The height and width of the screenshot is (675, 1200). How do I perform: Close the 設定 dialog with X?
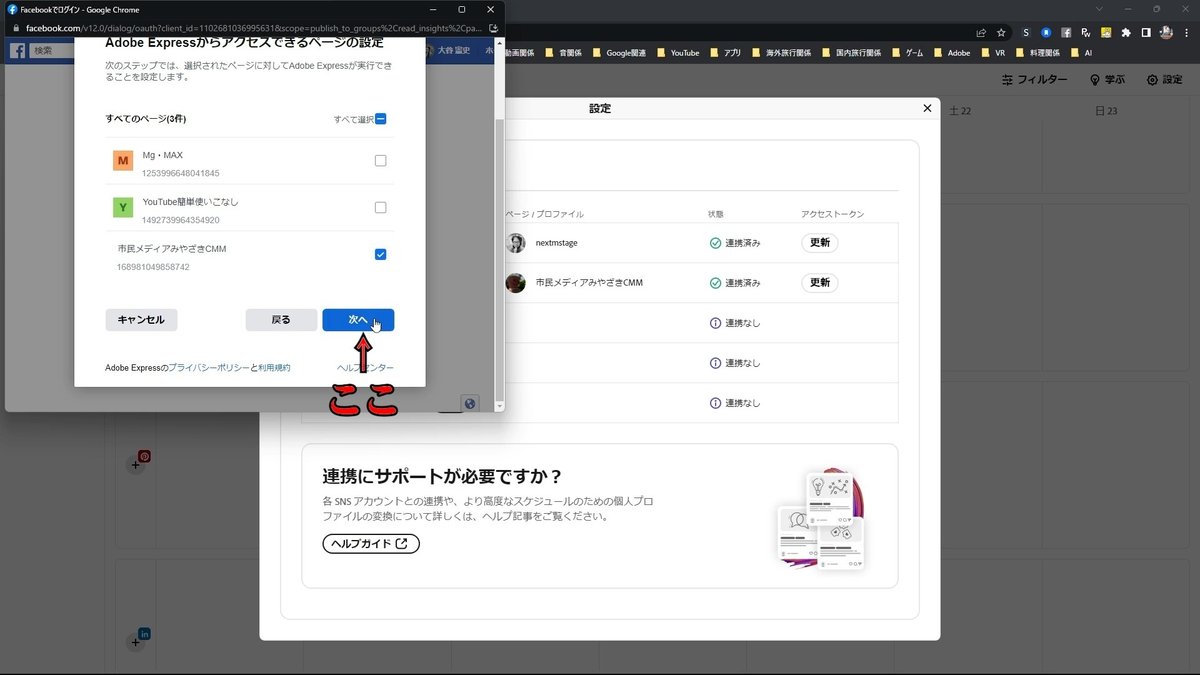point(927,108)
